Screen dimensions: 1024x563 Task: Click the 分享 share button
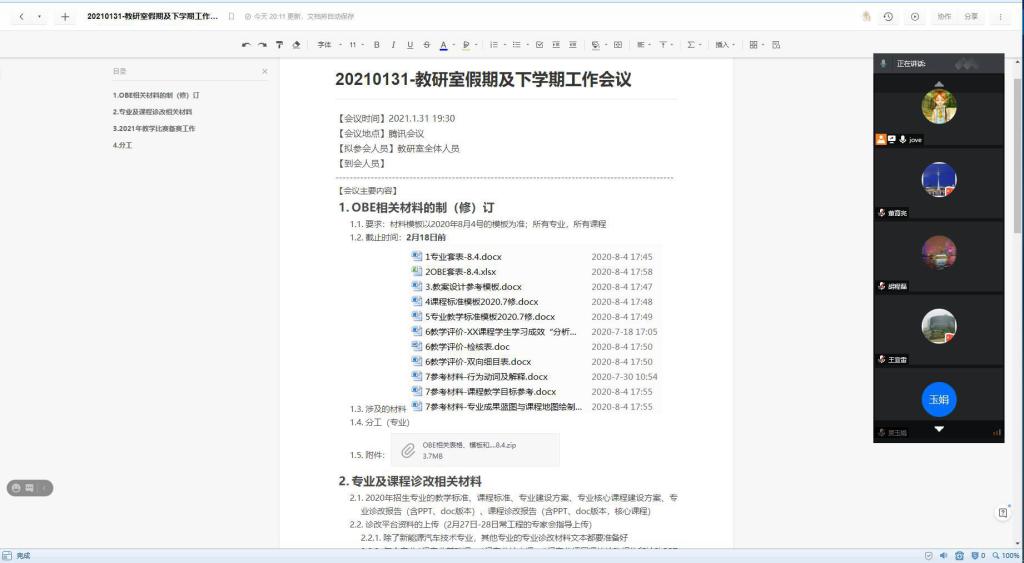click(x=970, y=17)
